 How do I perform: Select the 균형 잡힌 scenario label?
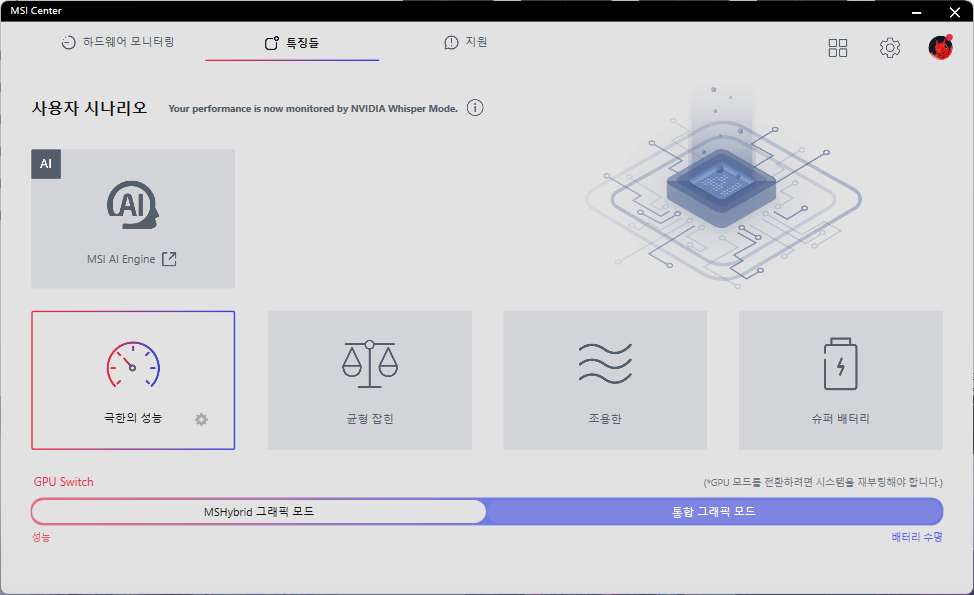click(x=370, y=419)
